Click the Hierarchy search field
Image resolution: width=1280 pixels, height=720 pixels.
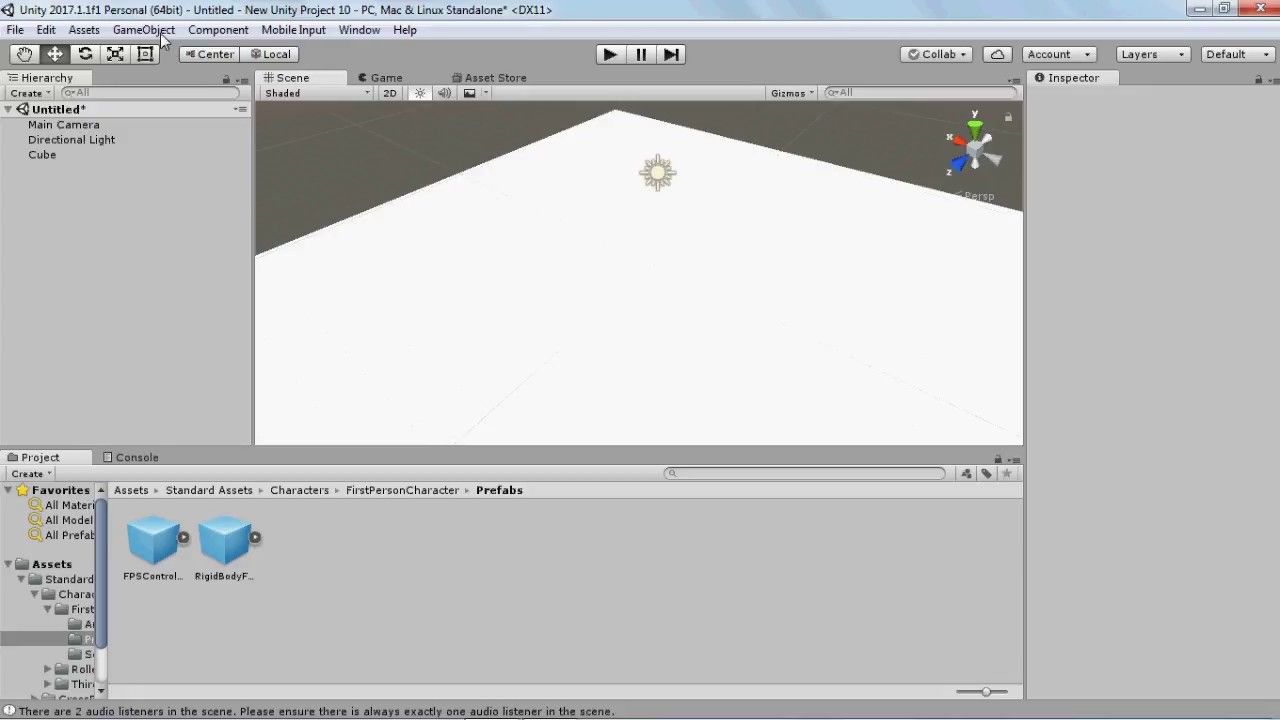click(151, 93)
